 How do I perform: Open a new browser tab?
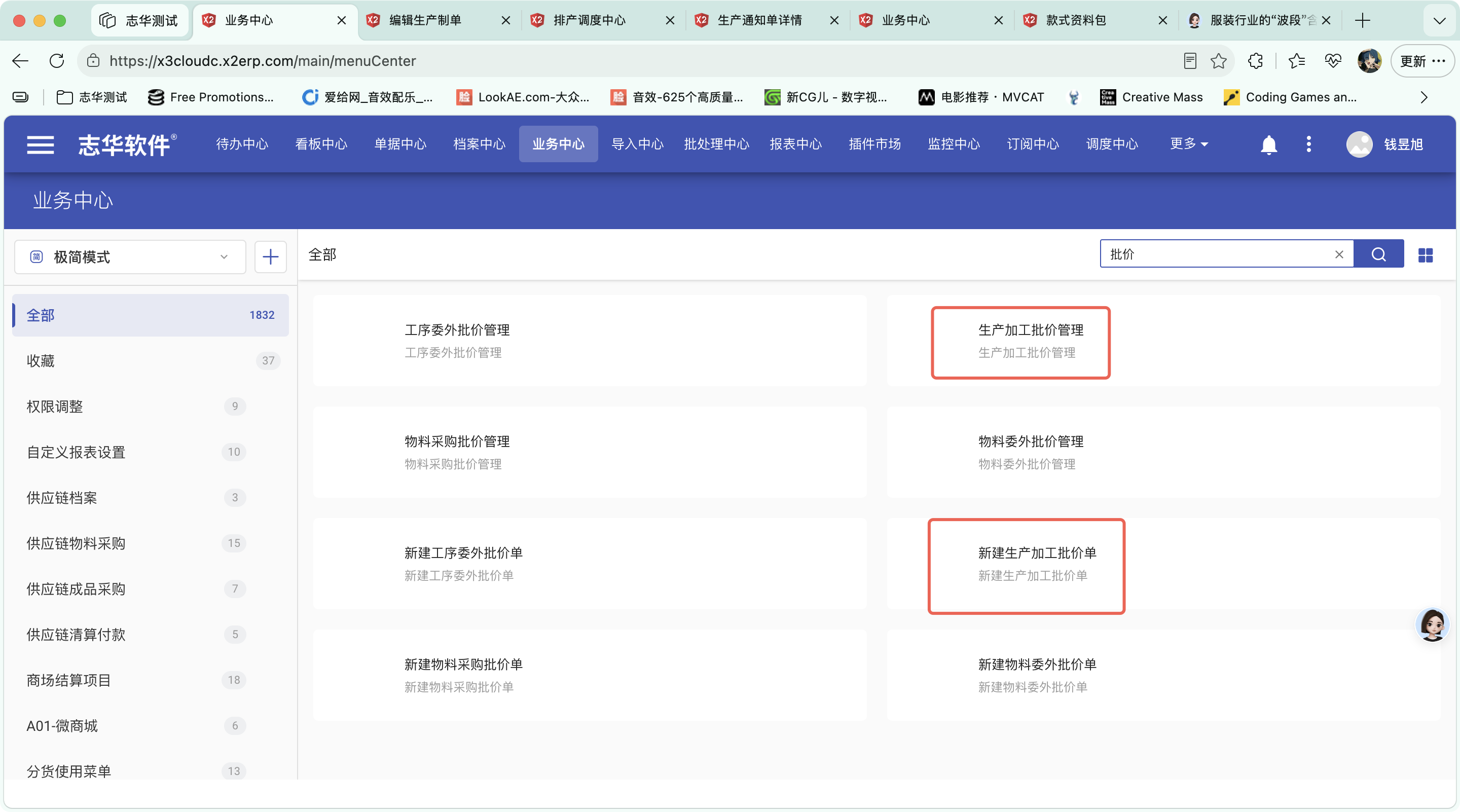tap(1362, 20)
